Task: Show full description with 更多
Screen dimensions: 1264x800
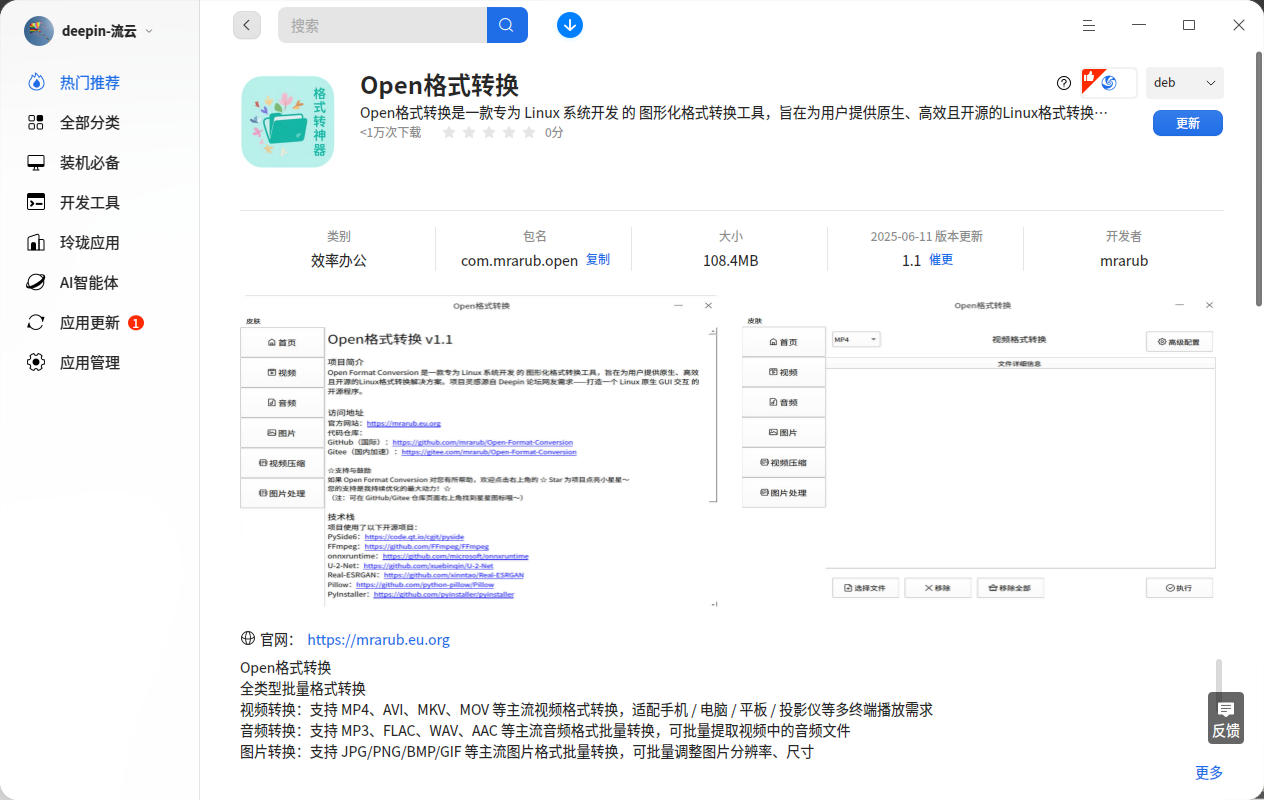Action: [x=1209, y=772]
